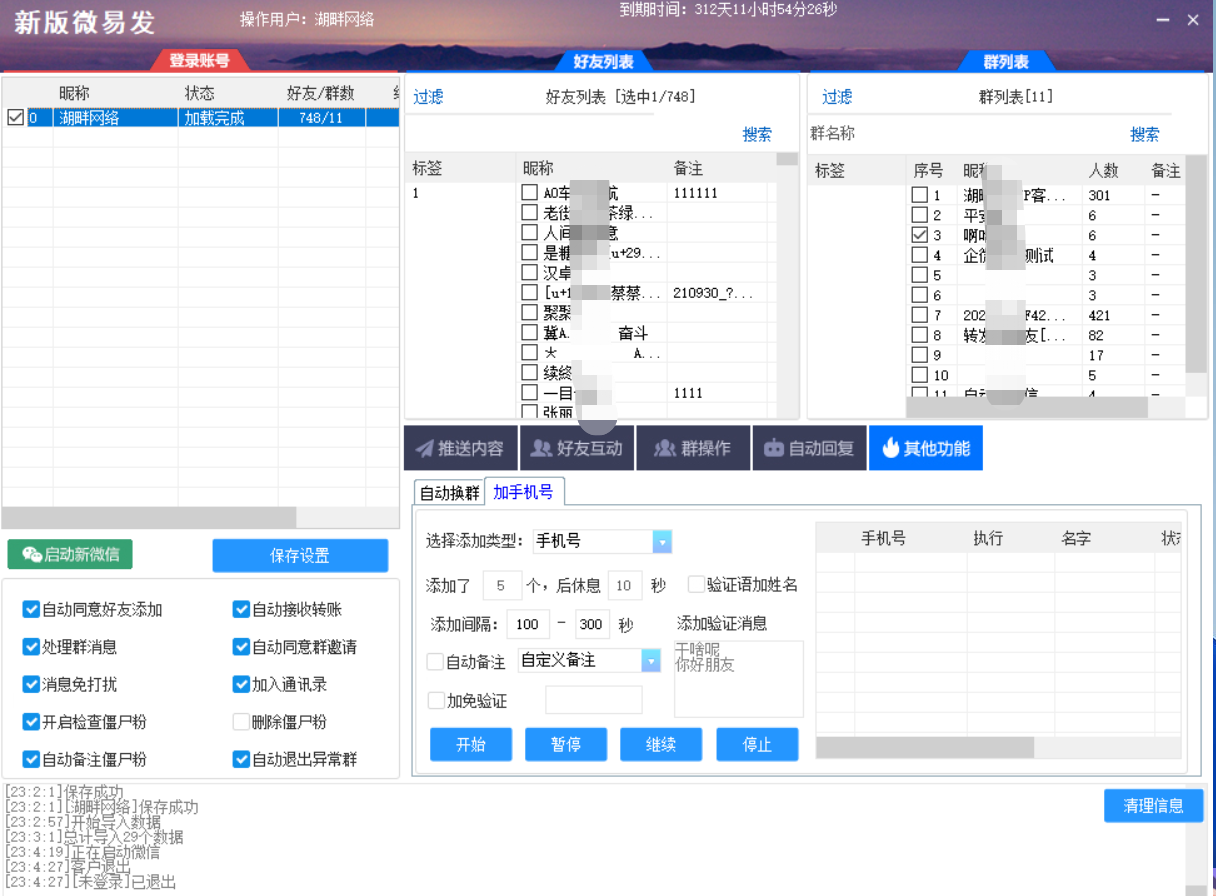Click the 开始 button
1216x896 pixels.
pyautogui.click(x=471, y=744)
